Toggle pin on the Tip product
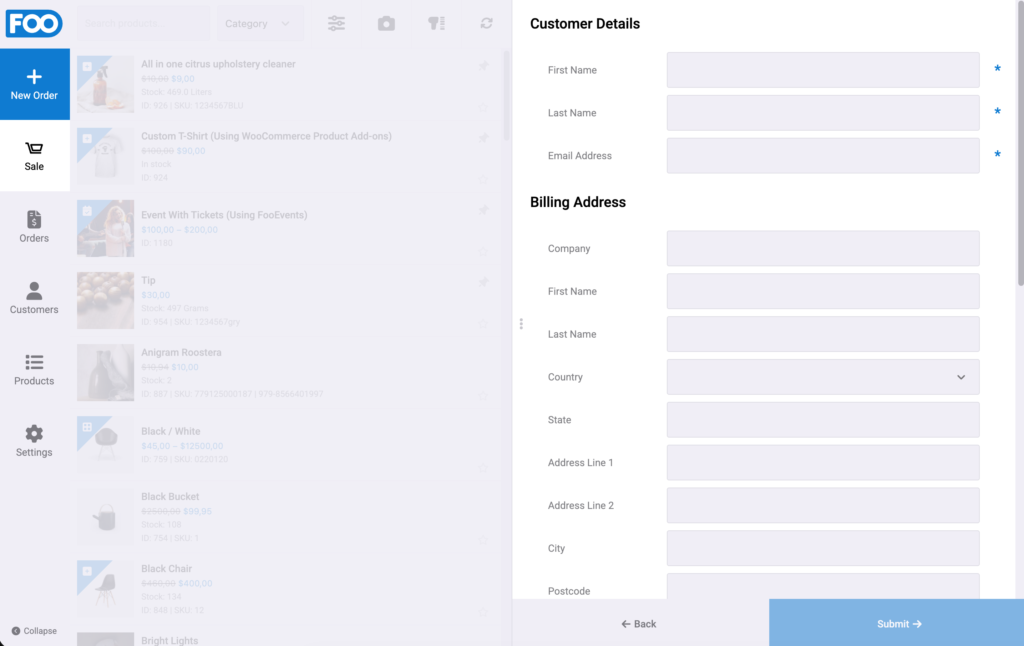The width and height of the screenshot is (1024, 646). coord(483,282)
